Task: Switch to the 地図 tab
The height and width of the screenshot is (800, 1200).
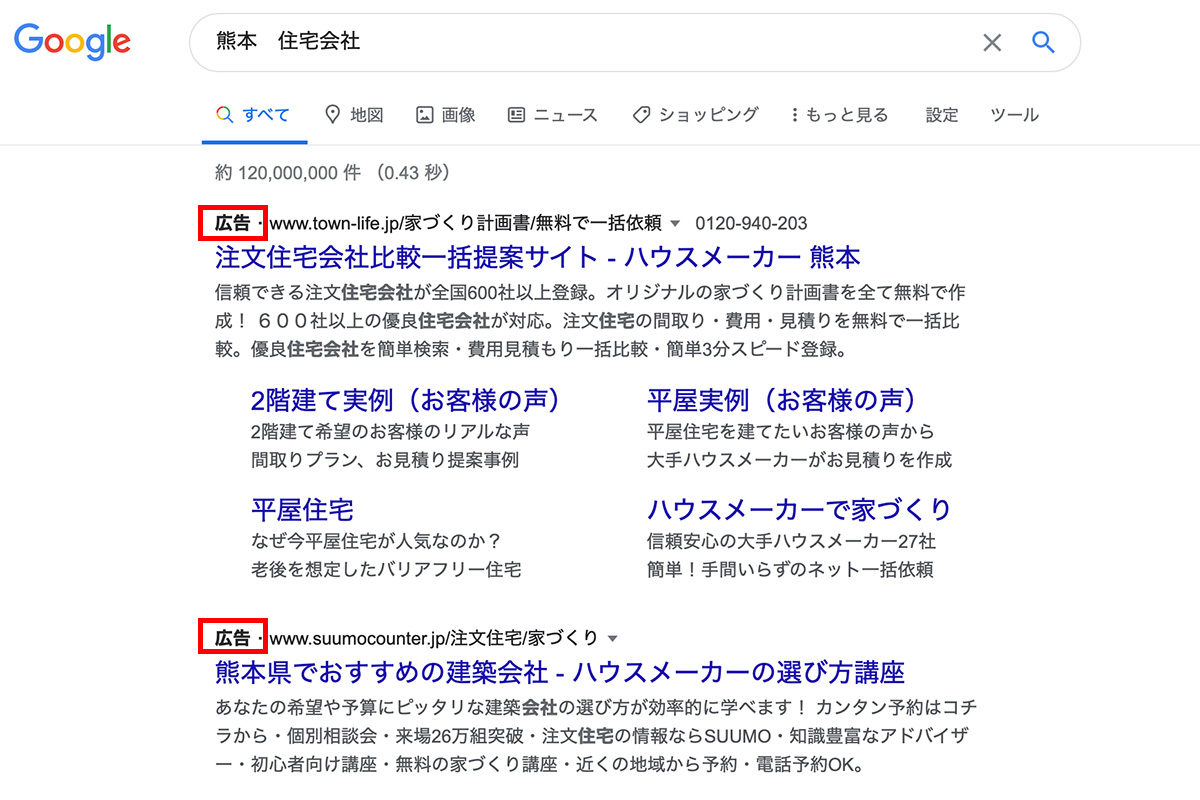Action: pyautogui.click(x=355, y=115)
